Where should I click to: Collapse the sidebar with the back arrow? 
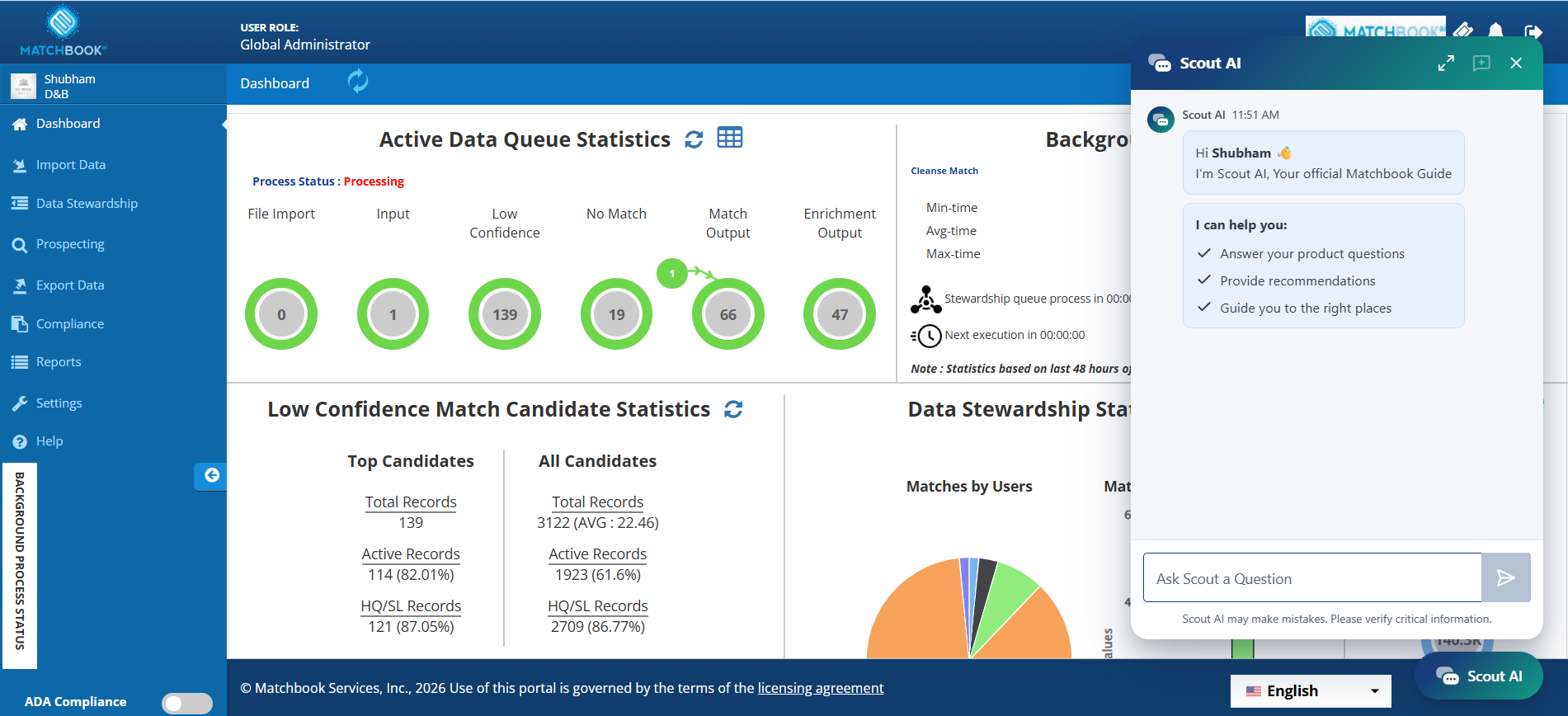tap(211, 475)
